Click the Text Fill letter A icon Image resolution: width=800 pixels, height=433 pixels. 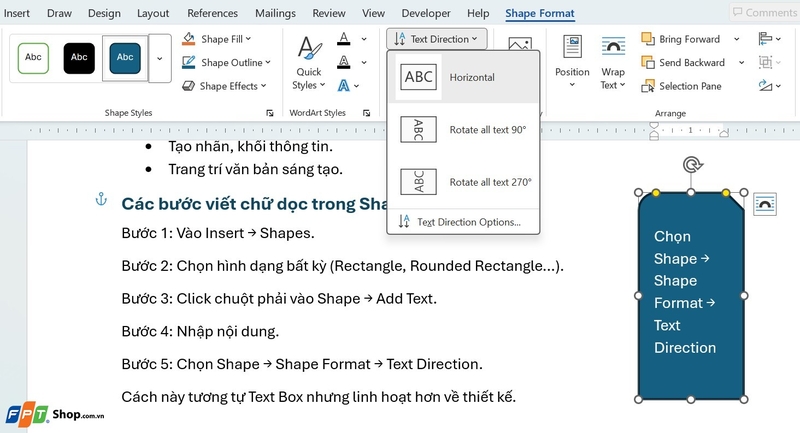(x=344, y=39)
